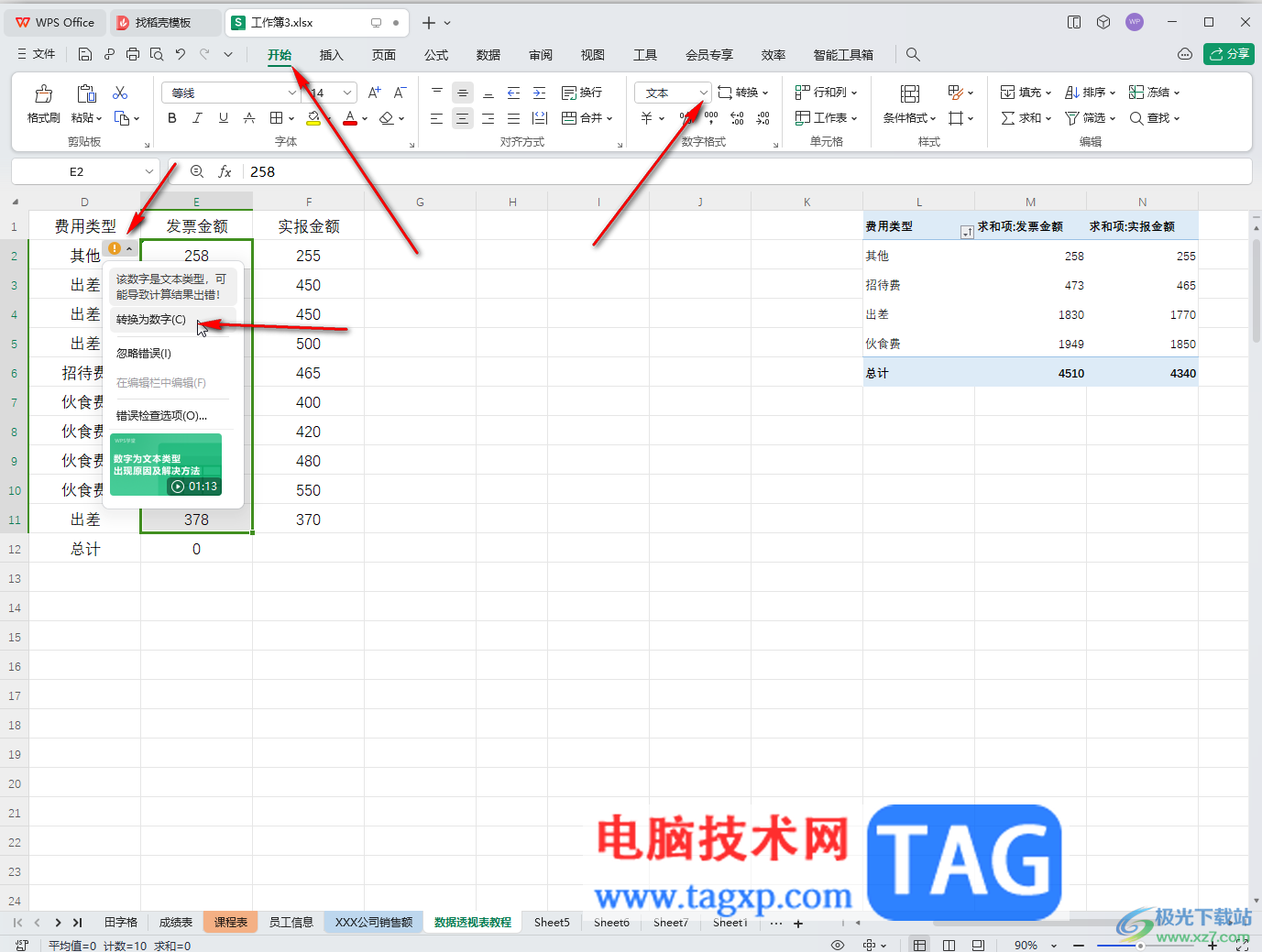
Task: Open the Formulas (公式) ribbon tab
Action: pyautogui.click(x=436, y=55)
